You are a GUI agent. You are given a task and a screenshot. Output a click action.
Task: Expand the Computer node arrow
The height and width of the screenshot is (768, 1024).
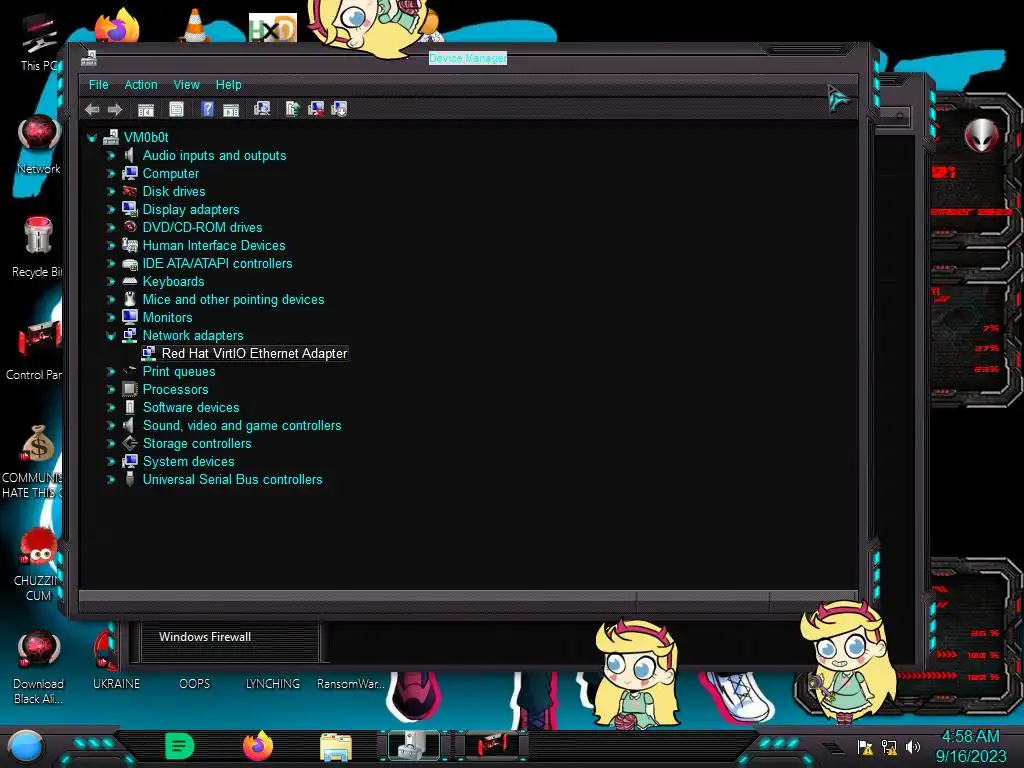[111, 174]
